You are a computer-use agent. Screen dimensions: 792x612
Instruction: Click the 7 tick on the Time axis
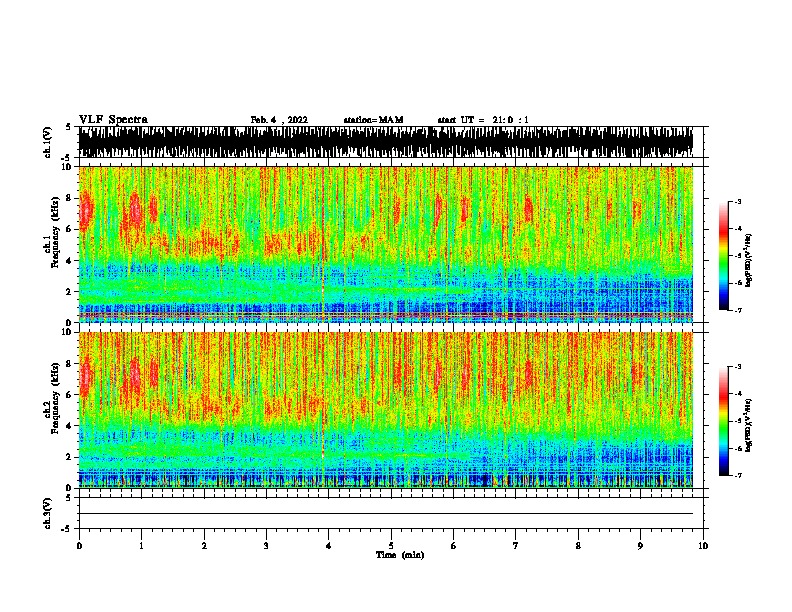point(516,545)
